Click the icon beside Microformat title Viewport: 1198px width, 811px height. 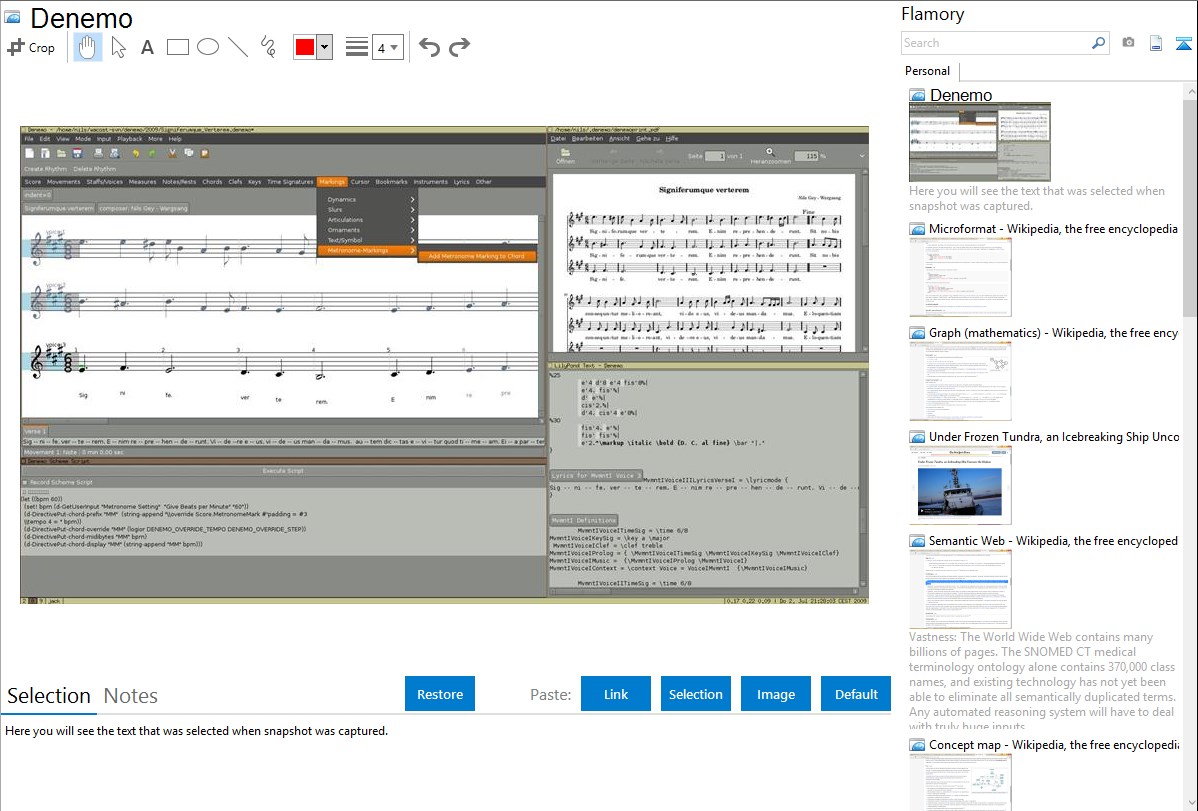point(917,229)
